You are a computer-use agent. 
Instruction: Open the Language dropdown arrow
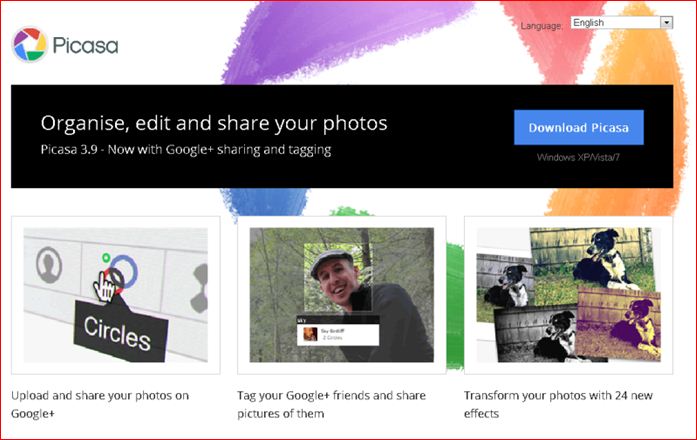click(666, 22)
